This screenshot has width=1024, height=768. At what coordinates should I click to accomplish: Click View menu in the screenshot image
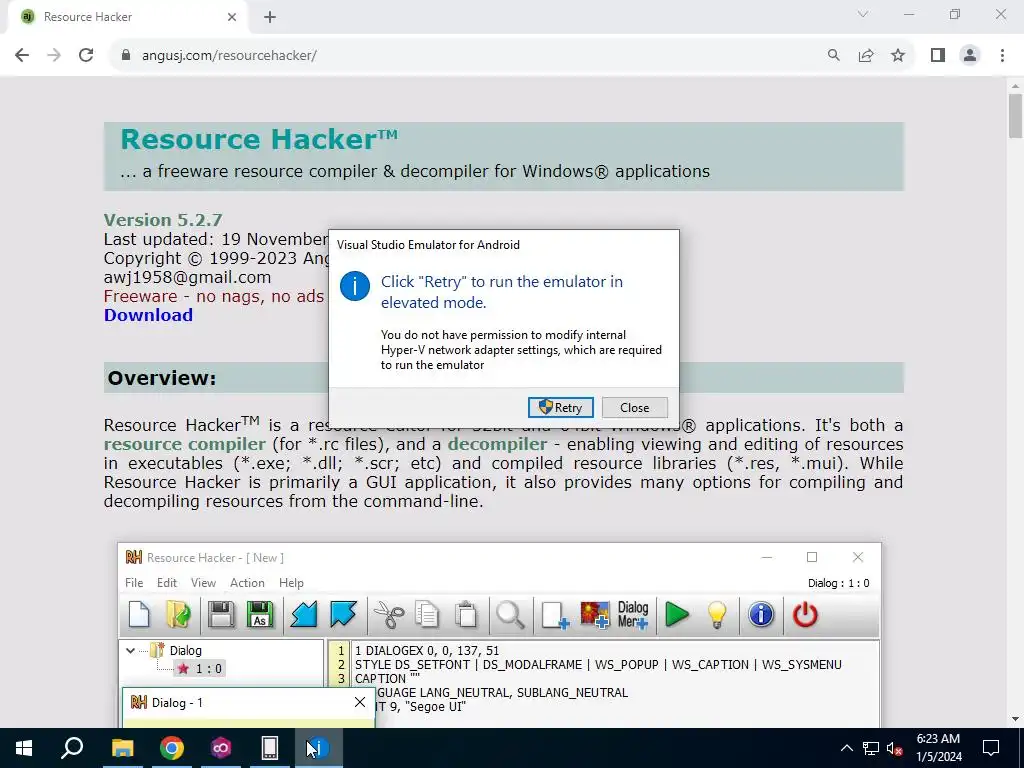tap(203, 583)
